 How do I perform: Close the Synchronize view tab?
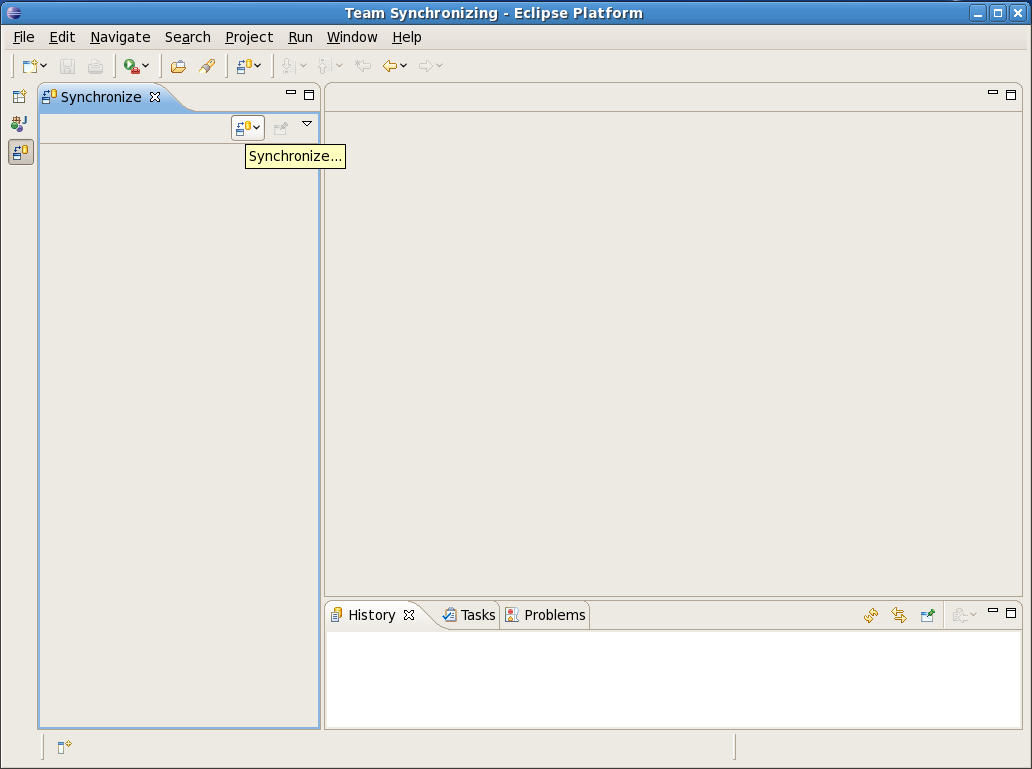[x=155, y=97]
